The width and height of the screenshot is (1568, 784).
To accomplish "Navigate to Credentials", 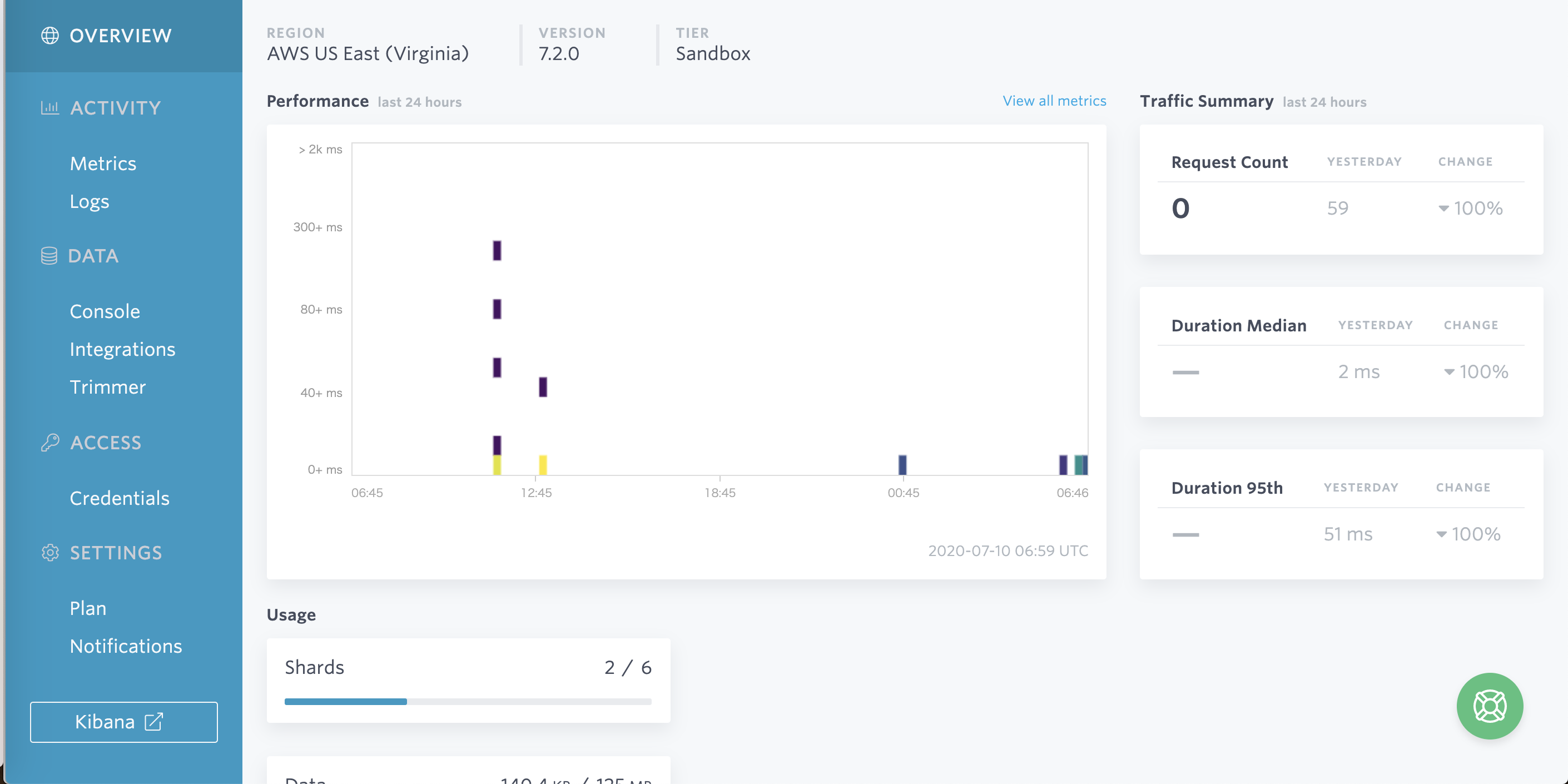I will (120, 498).
